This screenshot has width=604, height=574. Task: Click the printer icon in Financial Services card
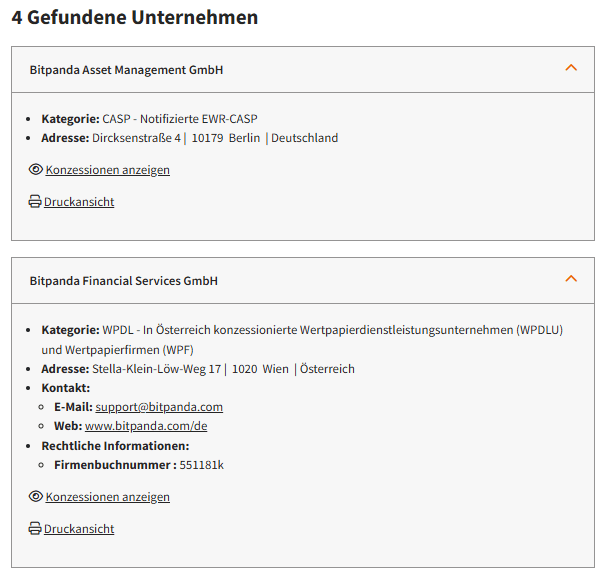tap(35, 529)
